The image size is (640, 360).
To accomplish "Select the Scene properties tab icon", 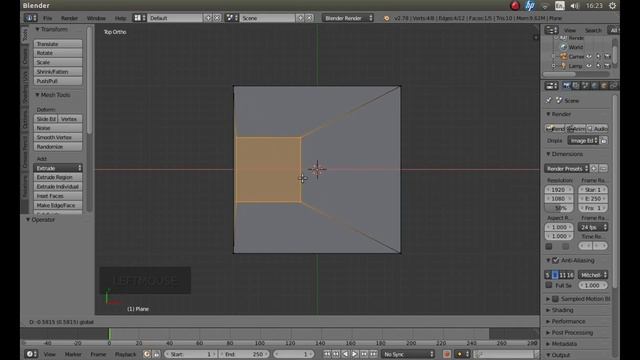I will (x=585, y=86).
